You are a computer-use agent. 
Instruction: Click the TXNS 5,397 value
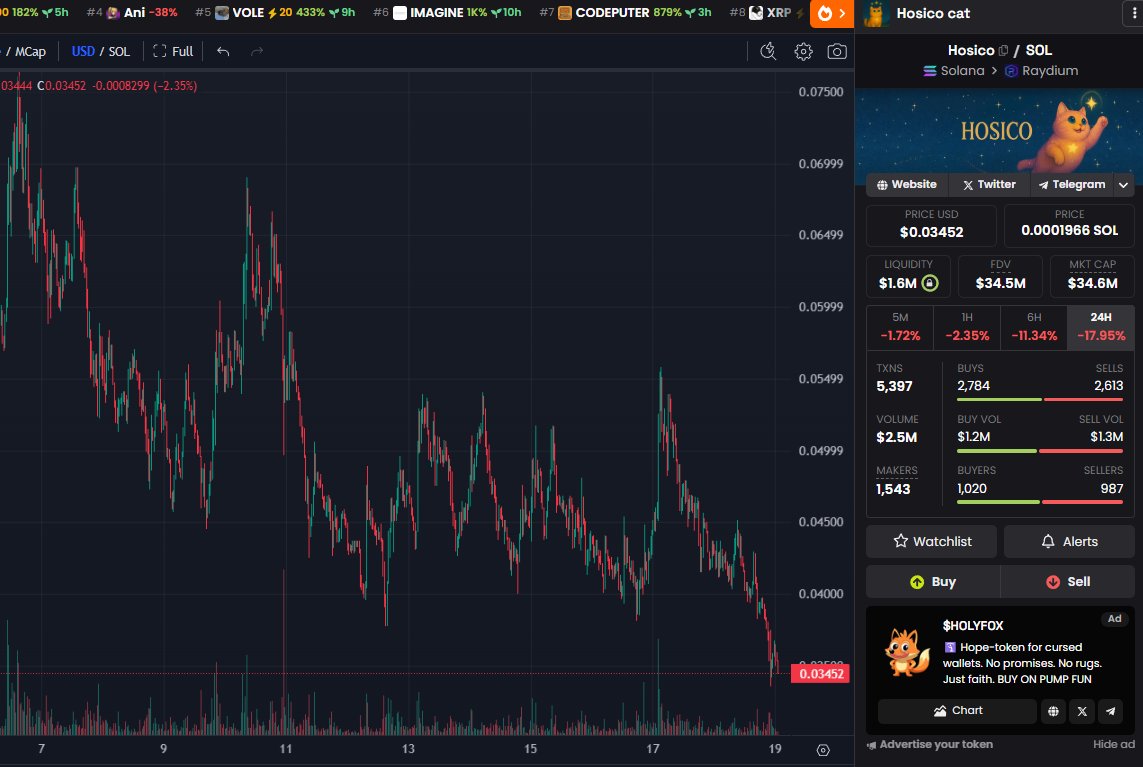tap(894, 386)
